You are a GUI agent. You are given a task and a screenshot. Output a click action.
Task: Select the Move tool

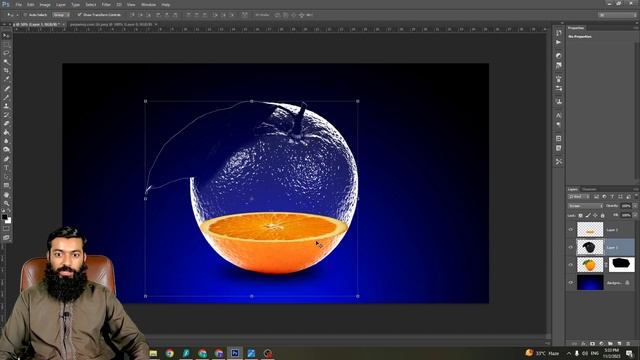(6, 36)
